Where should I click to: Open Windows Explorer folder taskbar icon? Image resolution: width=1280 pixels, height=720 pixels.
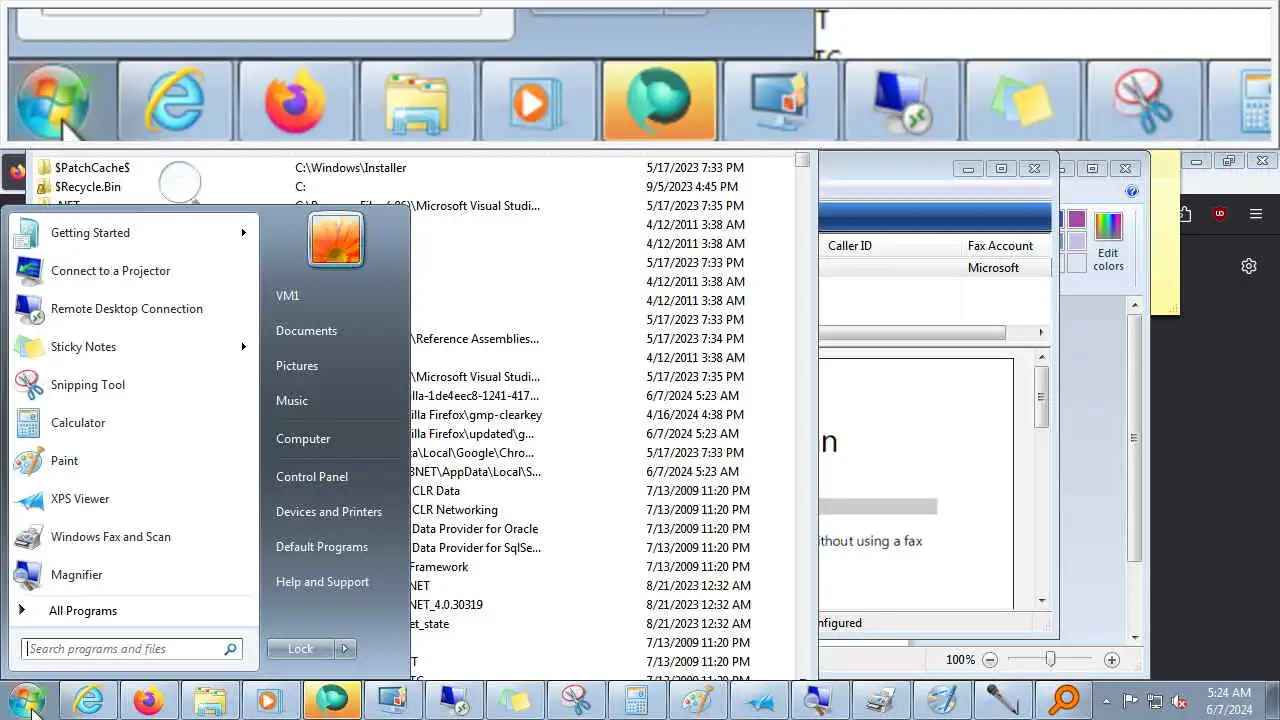tap(210, 701)
